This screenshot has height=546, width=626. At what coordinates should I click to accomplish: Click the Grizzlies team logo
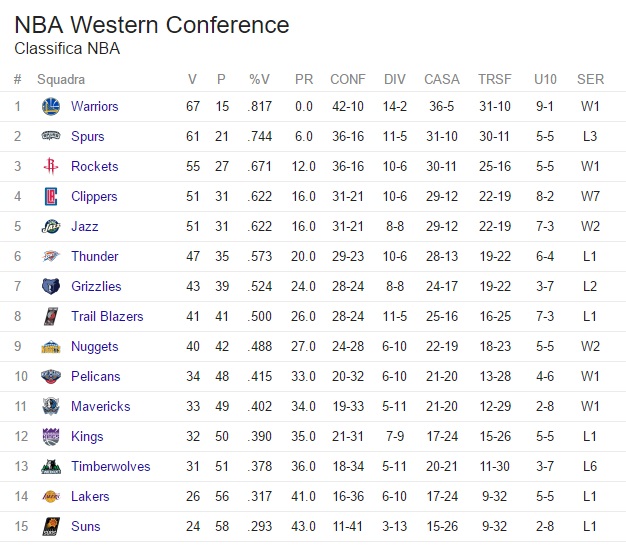[51, 286]
